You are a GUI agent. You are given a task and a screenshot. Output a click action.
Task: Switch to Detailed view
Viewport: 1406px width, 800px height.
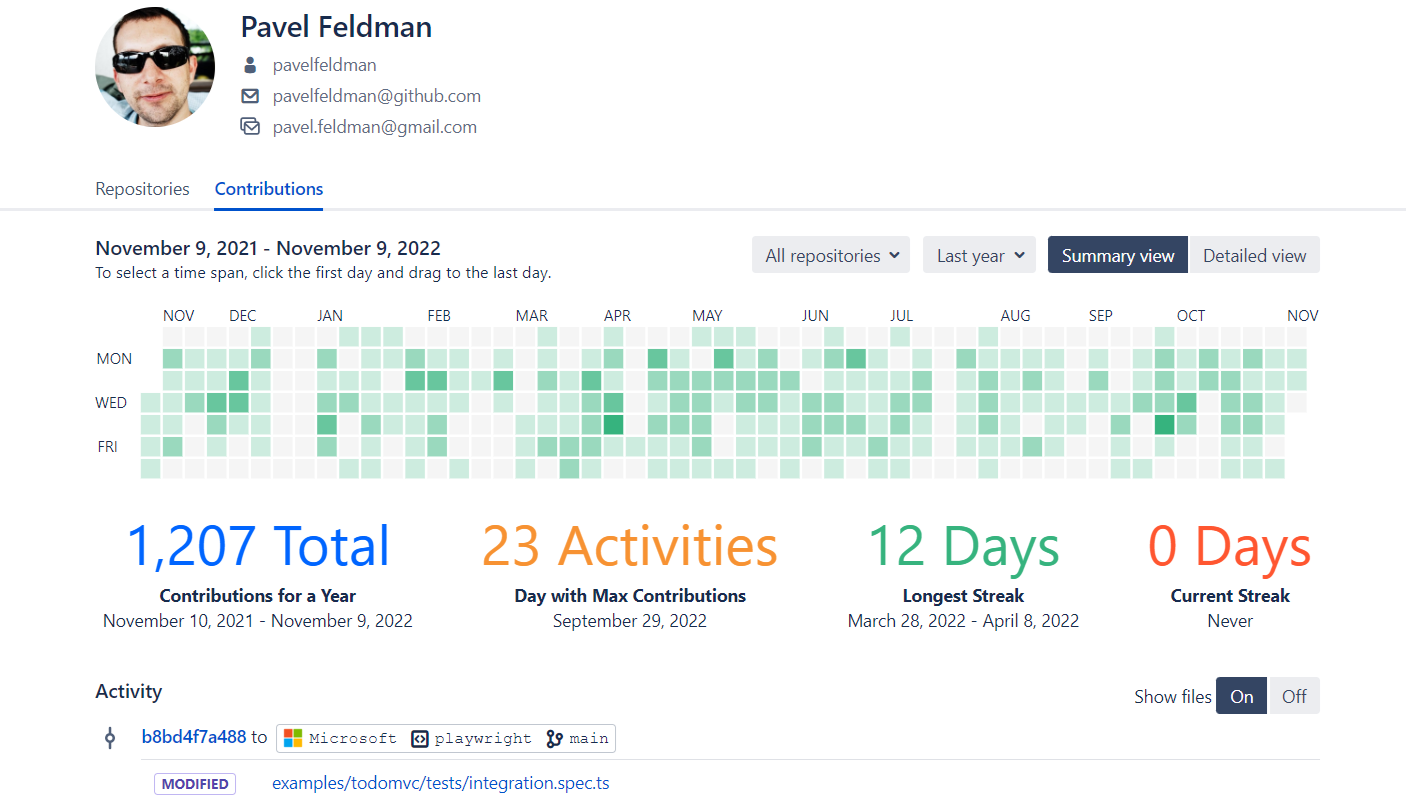[1254, 255]
